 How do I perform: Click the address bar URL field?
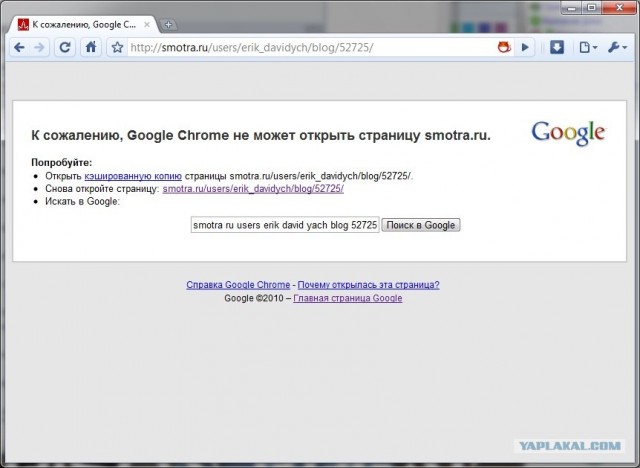click(x=310, y=48)
